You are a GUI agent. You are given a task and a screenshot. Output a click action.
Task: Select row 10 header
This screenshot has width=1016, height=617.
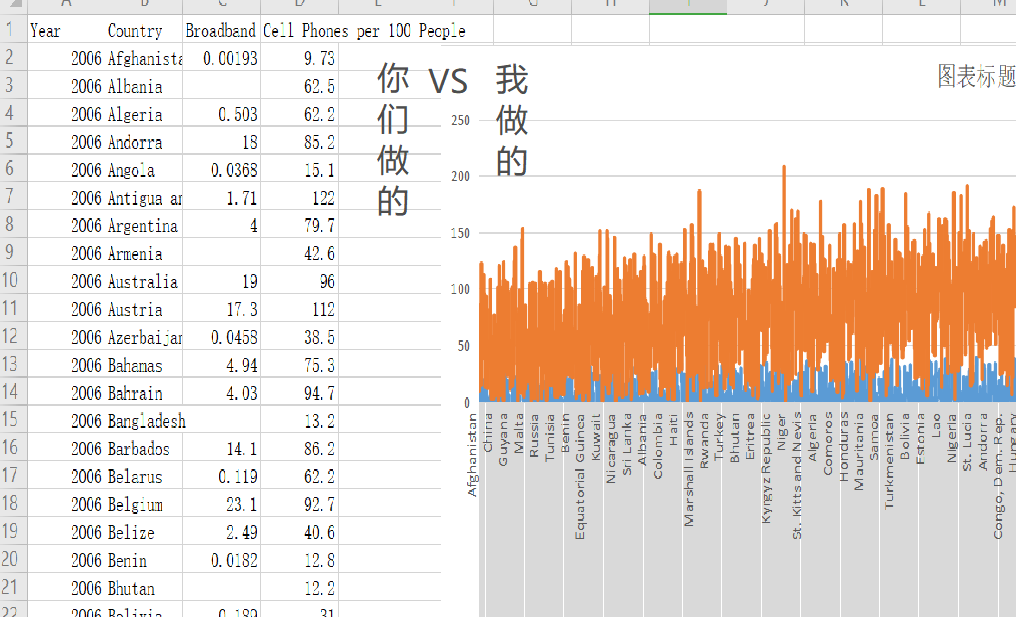tap(13, 281)
